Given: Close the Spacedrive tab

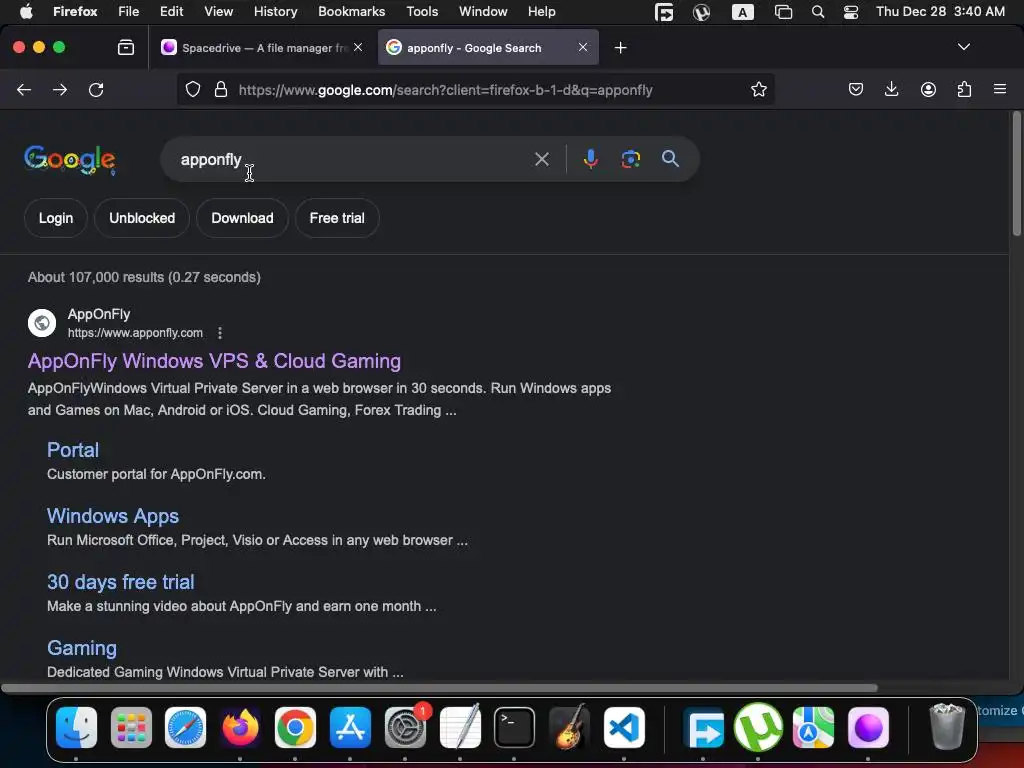Looking at the screenshot, I should [358, 47].
